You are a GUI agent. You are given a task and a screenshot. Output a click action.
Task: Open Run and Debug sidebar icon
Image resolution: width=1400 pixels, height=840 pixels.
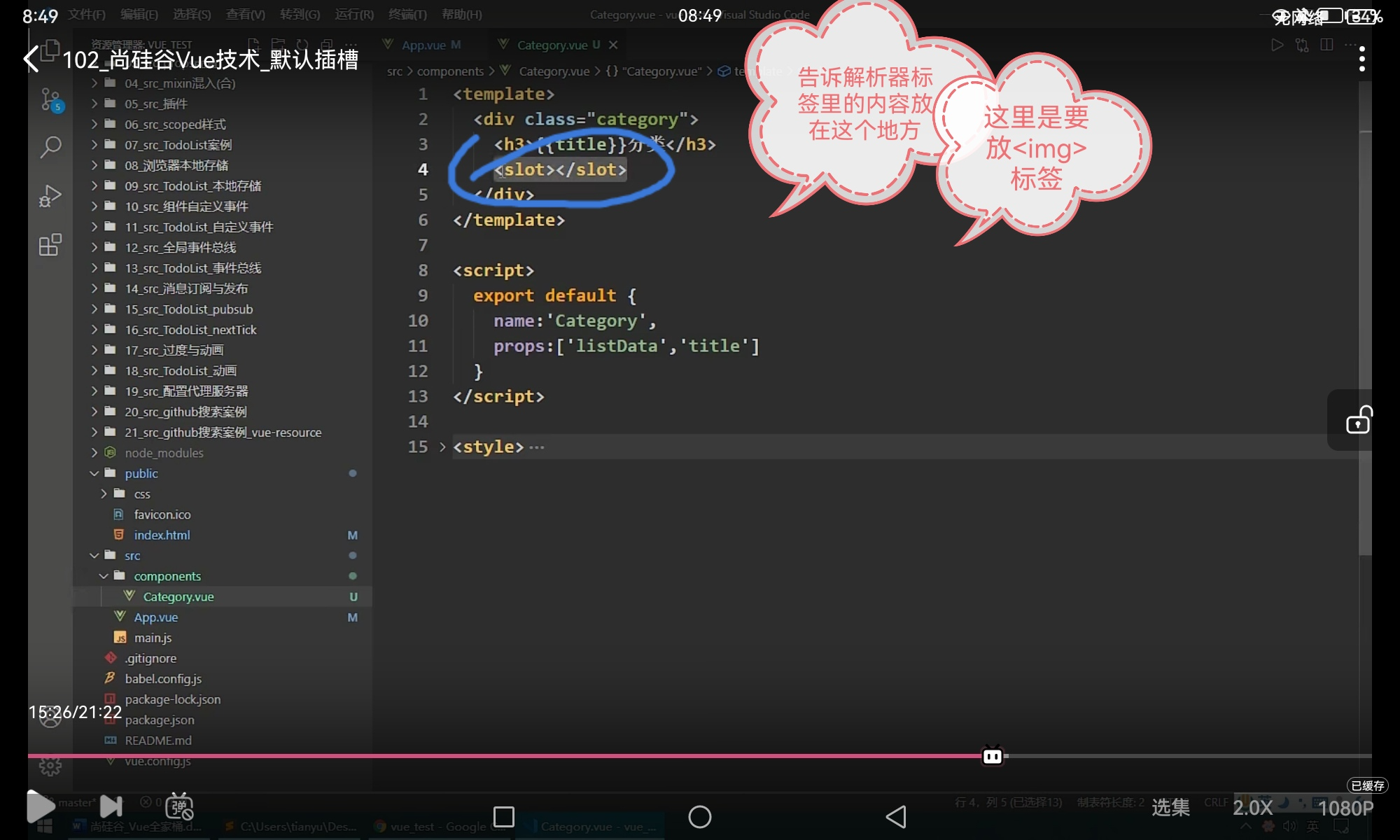[x=50, y=196]
